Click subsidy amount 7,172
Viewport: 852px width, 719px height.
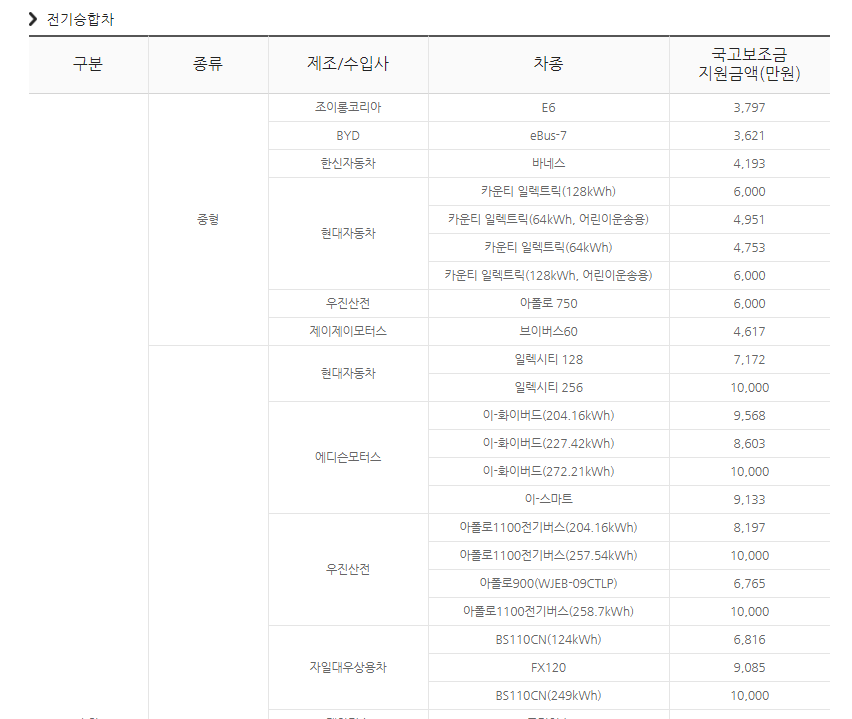749,360
